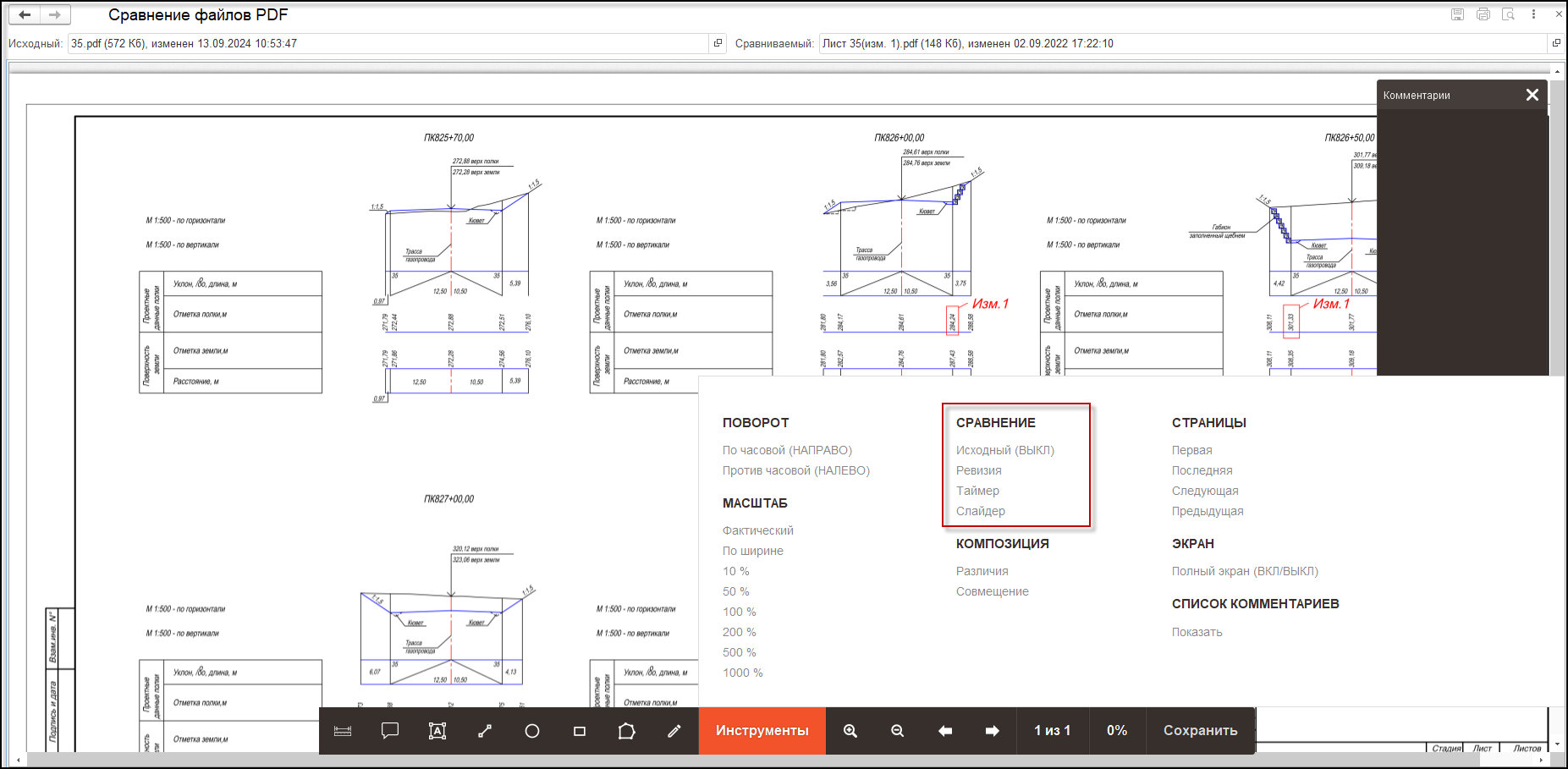
Task: Select the ruler measurement tool
Action: coord(343,731)
